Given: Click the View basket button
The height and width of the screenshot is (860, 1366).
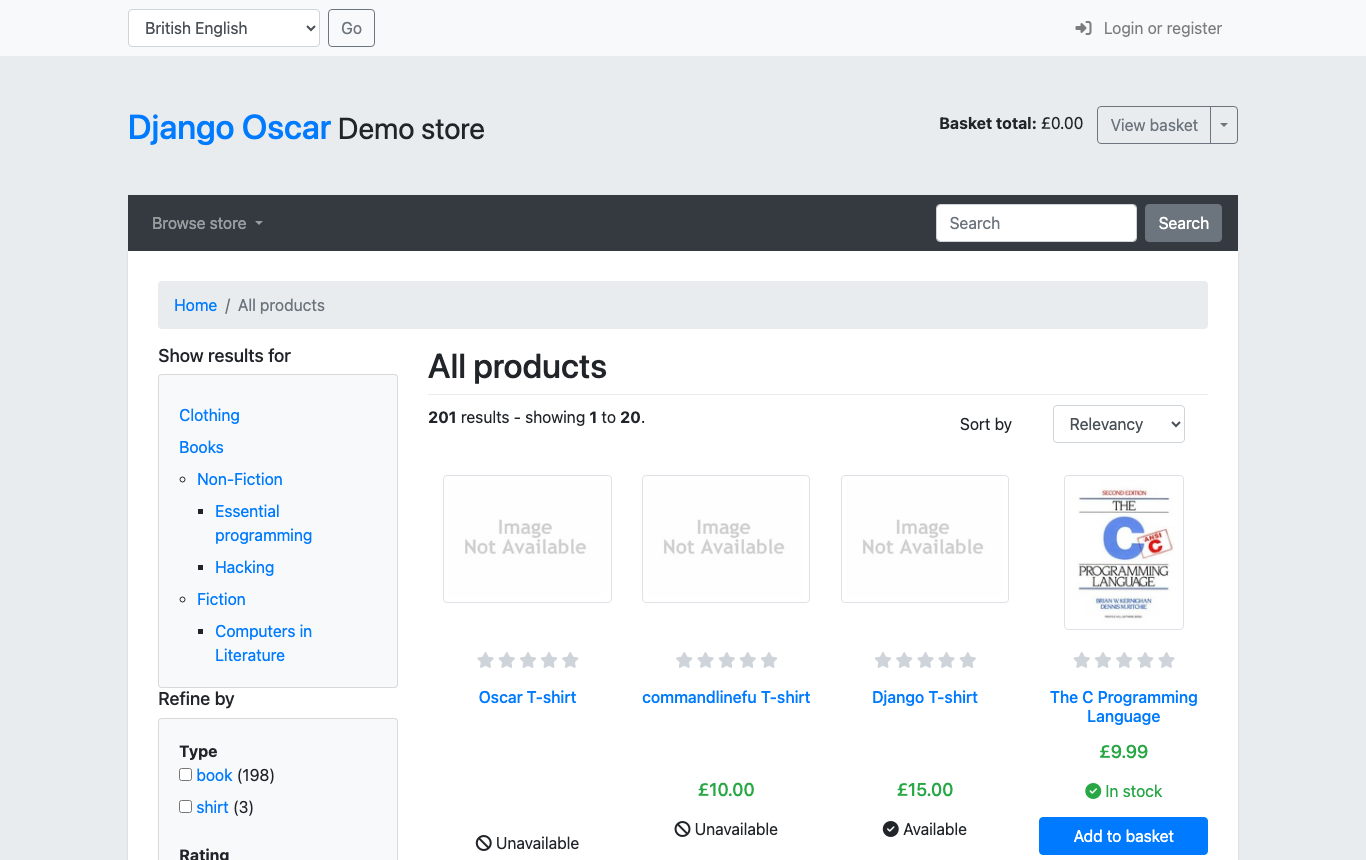Looking at the screenshot, I should pyautogui.click(x=1154, y=125).
